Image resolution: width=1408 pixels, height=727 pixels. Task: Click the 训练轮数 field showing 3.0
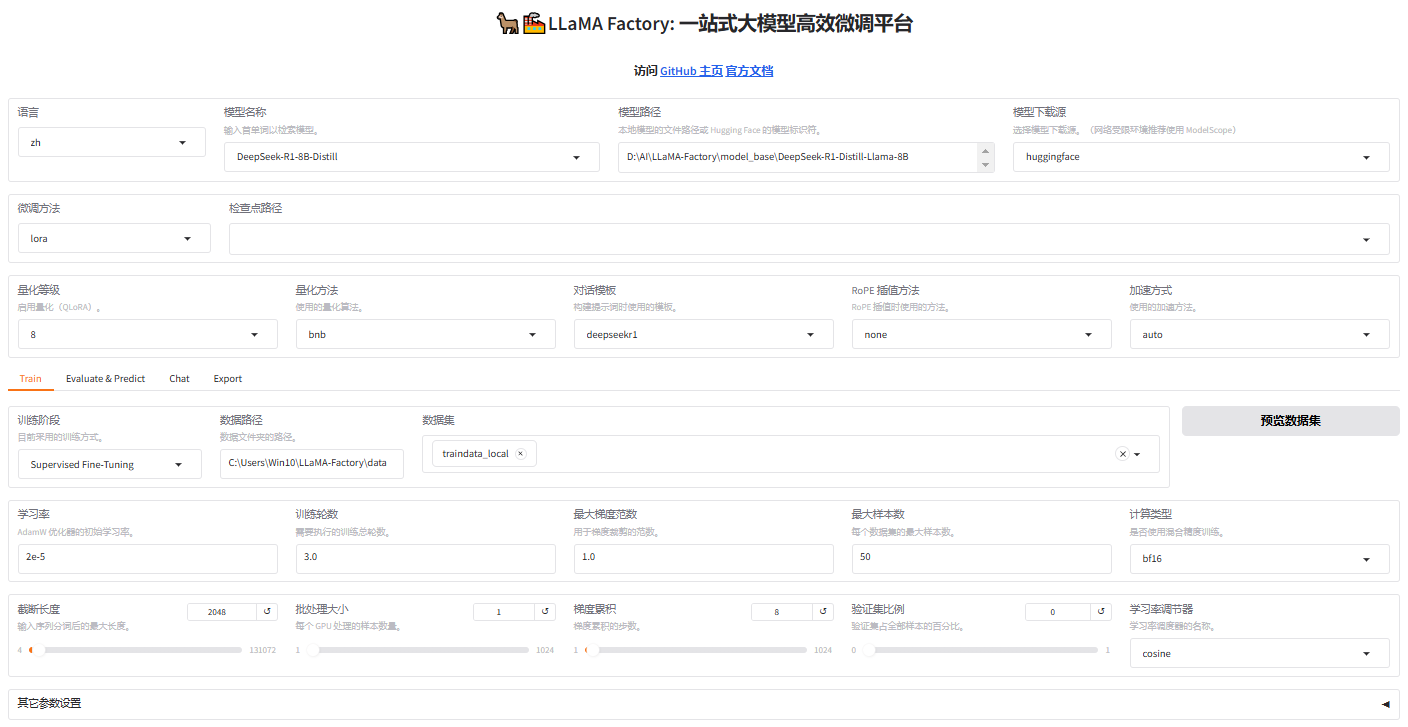tap(425, 559)
